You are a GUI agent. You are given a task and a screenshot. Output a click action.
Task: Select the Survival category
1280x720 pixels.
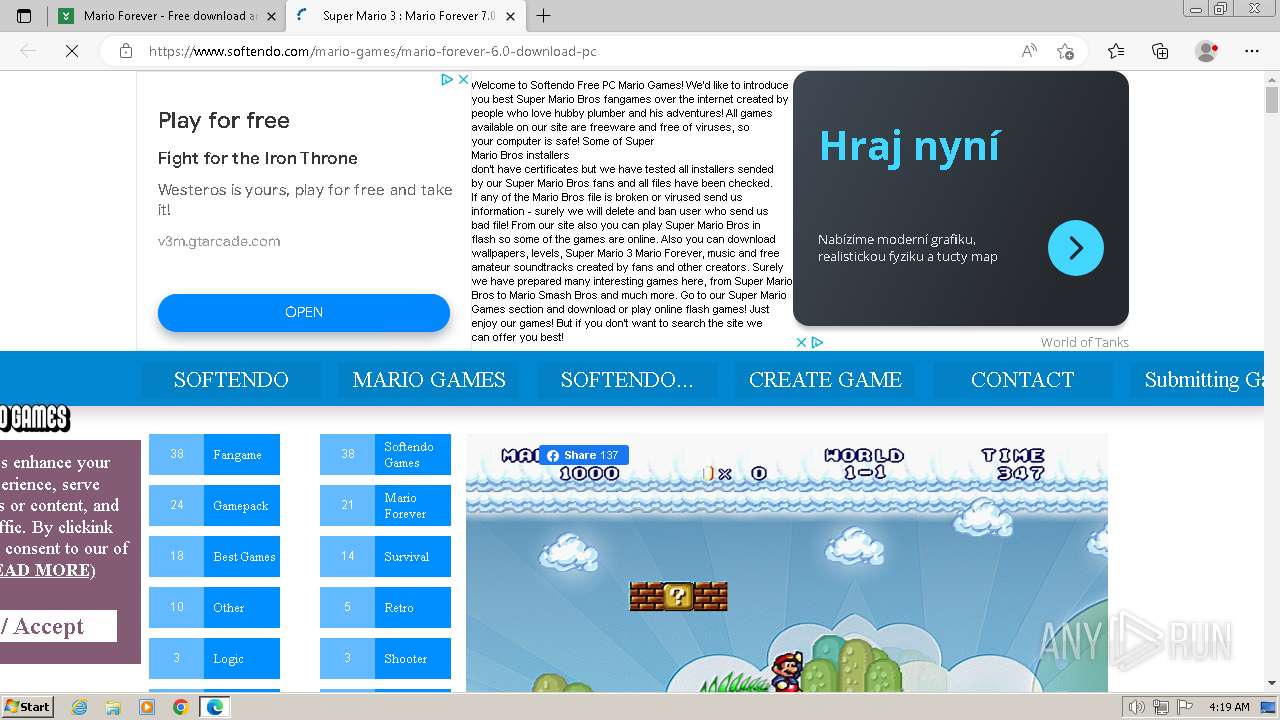385,556
